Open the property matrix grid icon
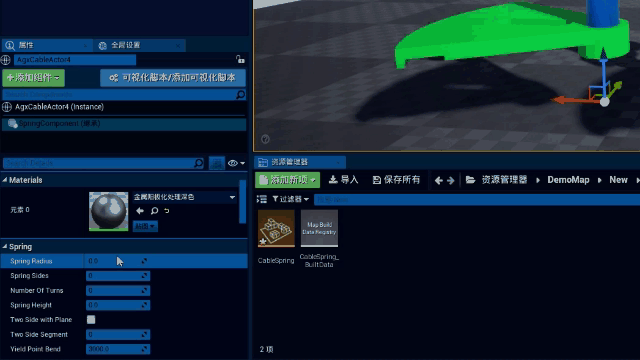The height and width of the screenshot is (360, 640). 216,163
